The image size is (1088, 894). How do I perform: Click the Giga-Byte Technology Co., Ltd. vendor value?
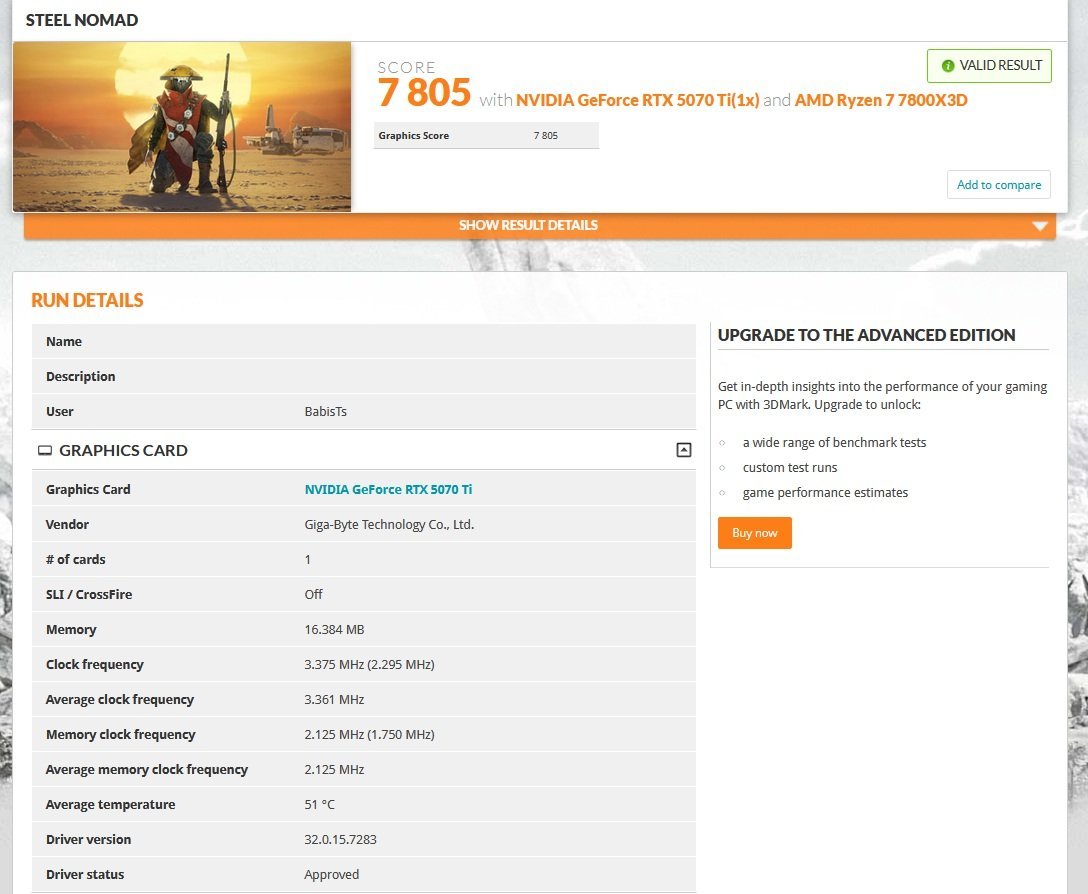(389, 525)
